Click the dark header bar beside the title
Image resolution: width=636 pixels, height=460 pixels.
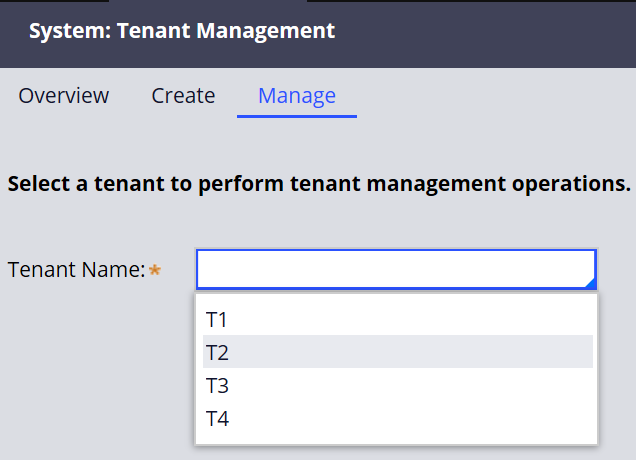pos(483,32)
